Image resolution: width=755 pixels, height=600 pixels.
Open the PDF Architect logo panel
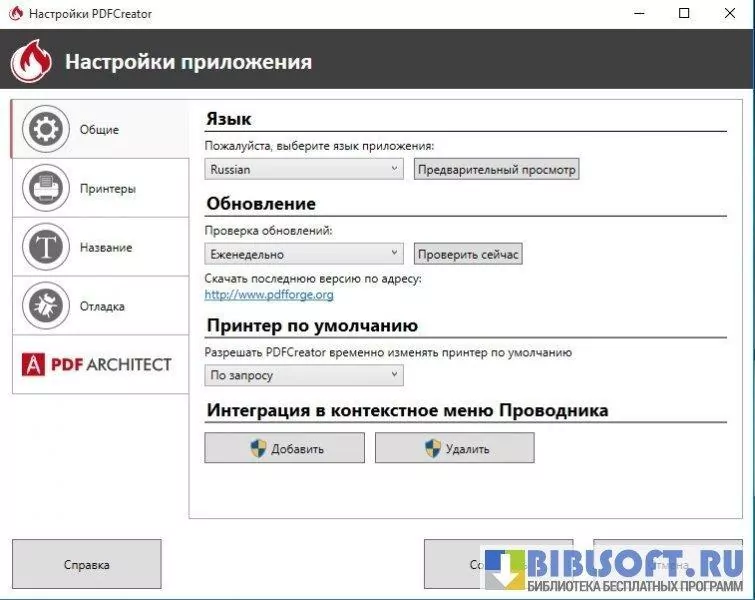[x=99, y=364]
